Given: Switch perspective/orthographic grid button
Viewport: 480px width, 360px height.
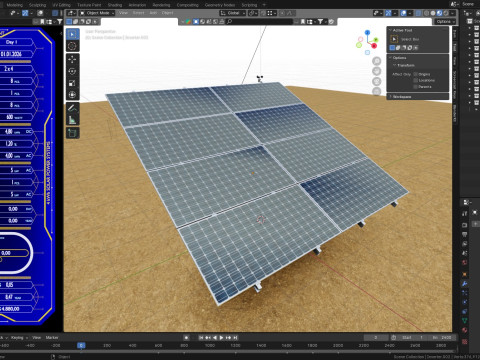Looking at the screenshot, I should 376,91.
